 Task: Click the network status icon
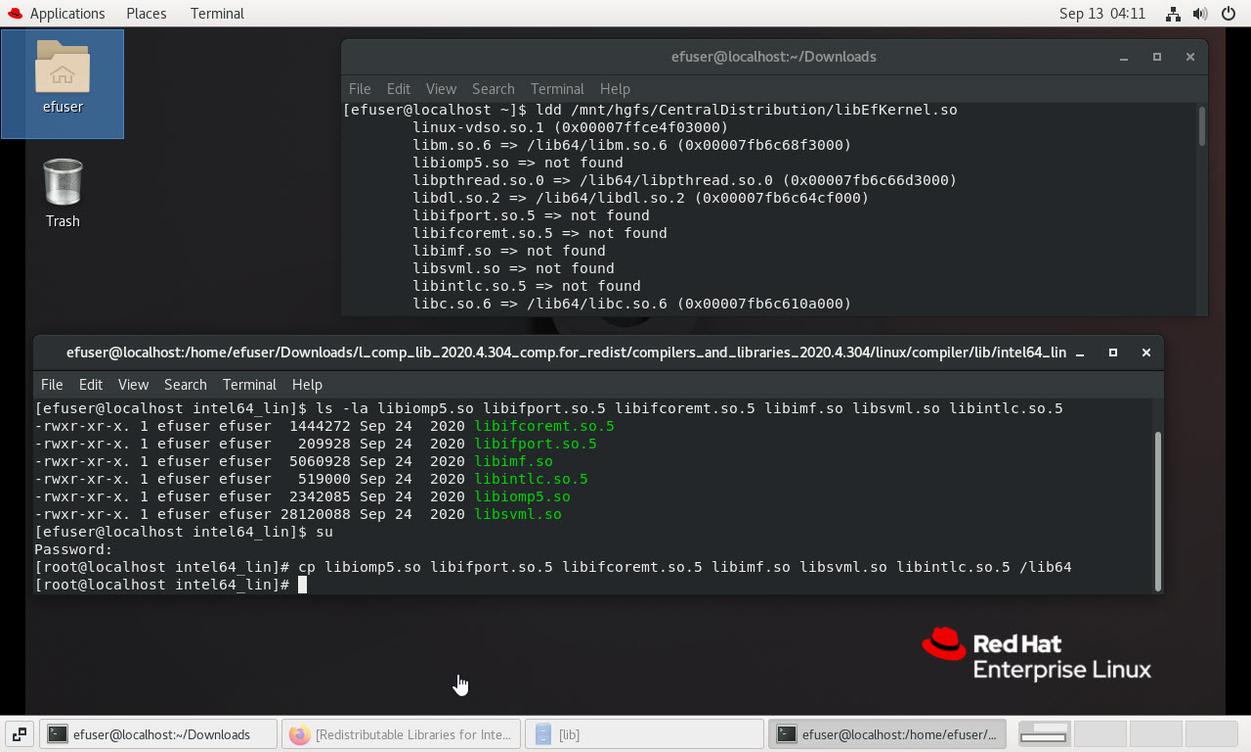click(x=1173, y=14)
